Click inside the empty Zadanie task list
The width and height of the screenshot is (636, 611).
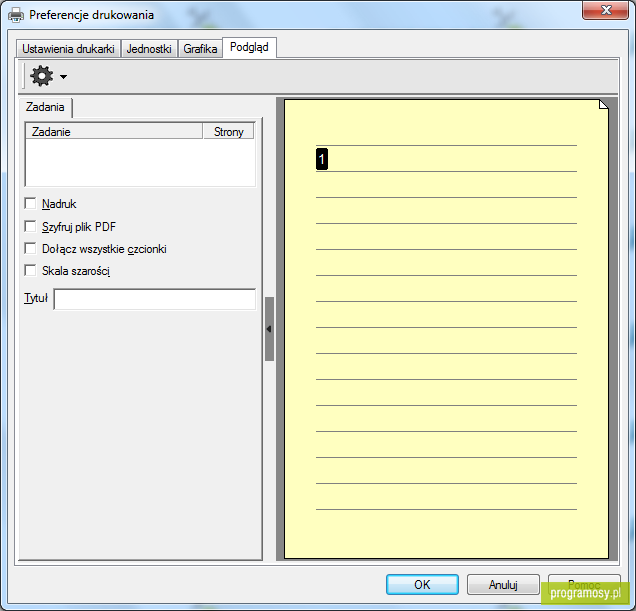[x=140, y=162]
